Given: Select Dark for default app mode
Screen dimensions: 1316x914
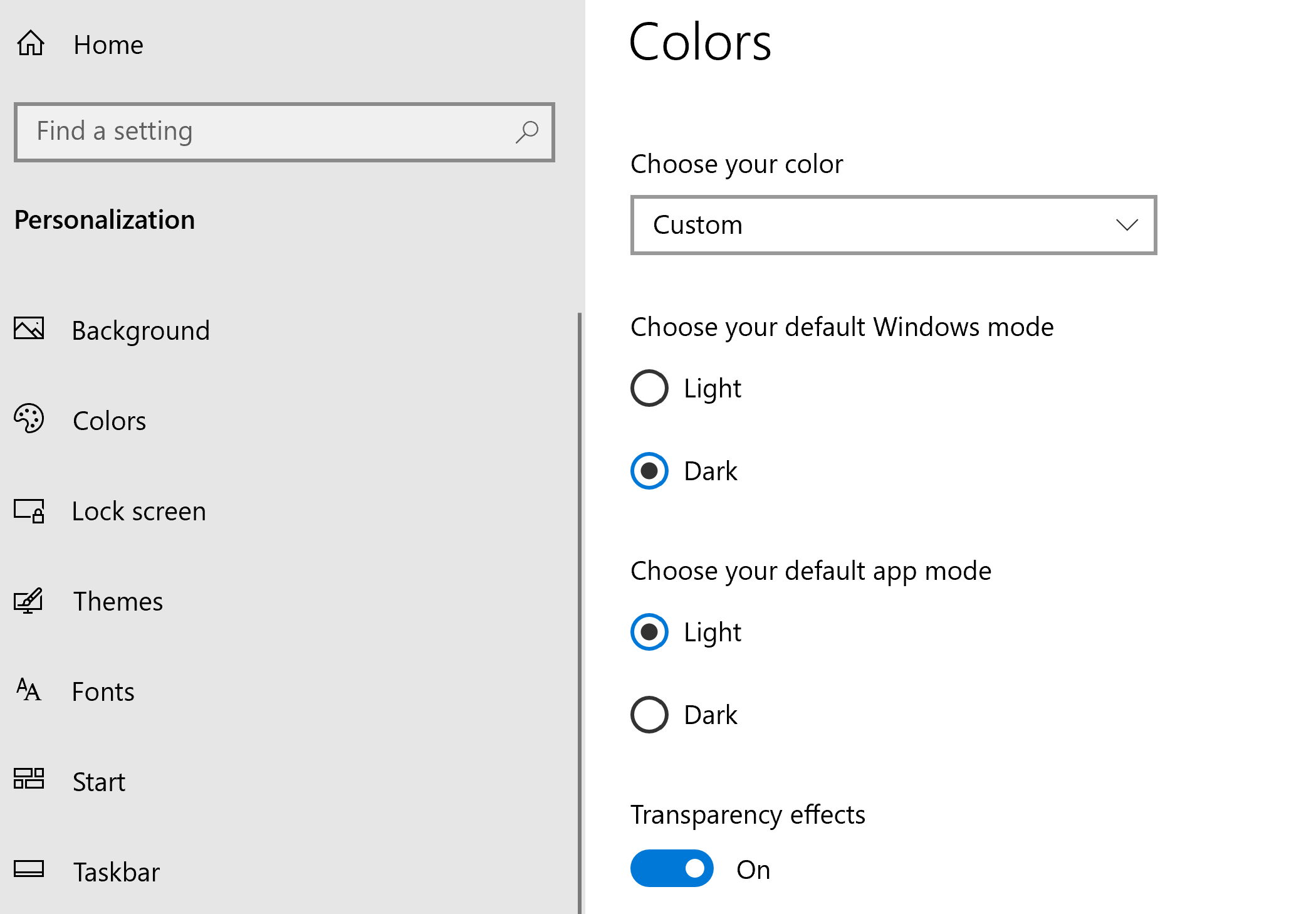Looking at the screenshot, I should click(x=648, y=714).
